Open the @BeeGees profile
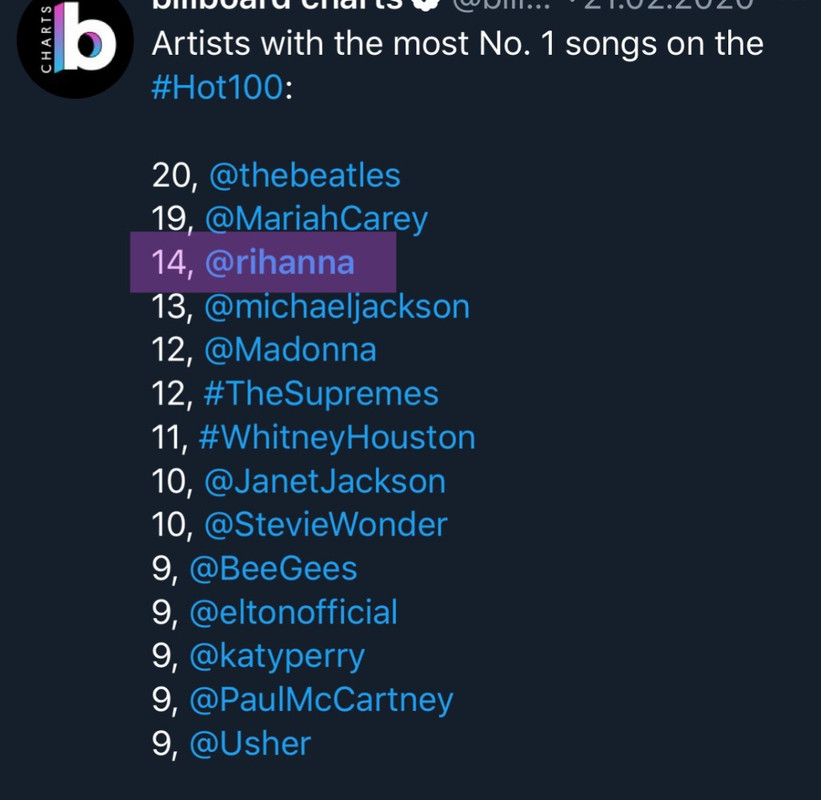 click(273, 569)
